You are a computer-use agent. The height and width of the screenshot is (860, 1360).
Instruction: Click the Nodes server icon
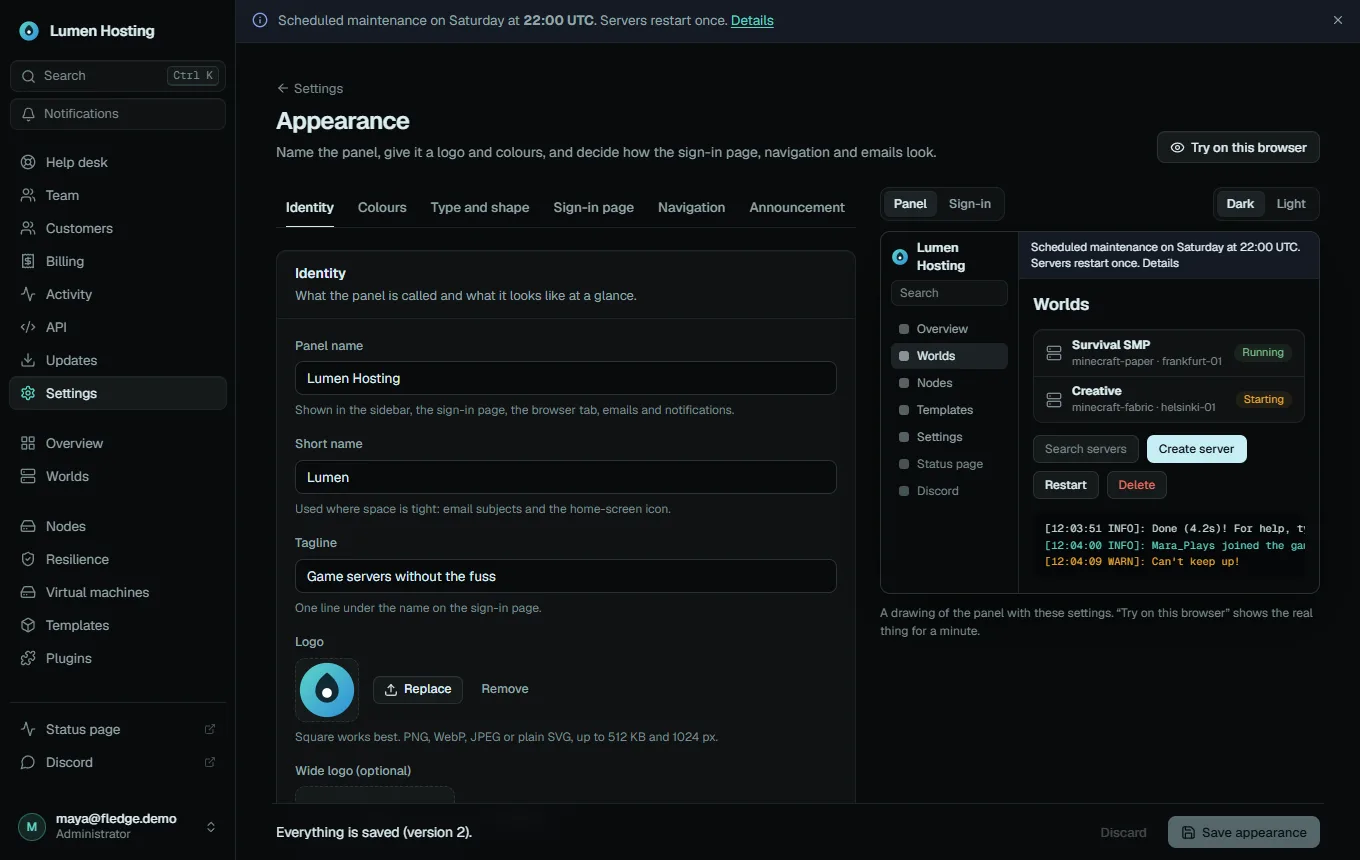[28, 526]
